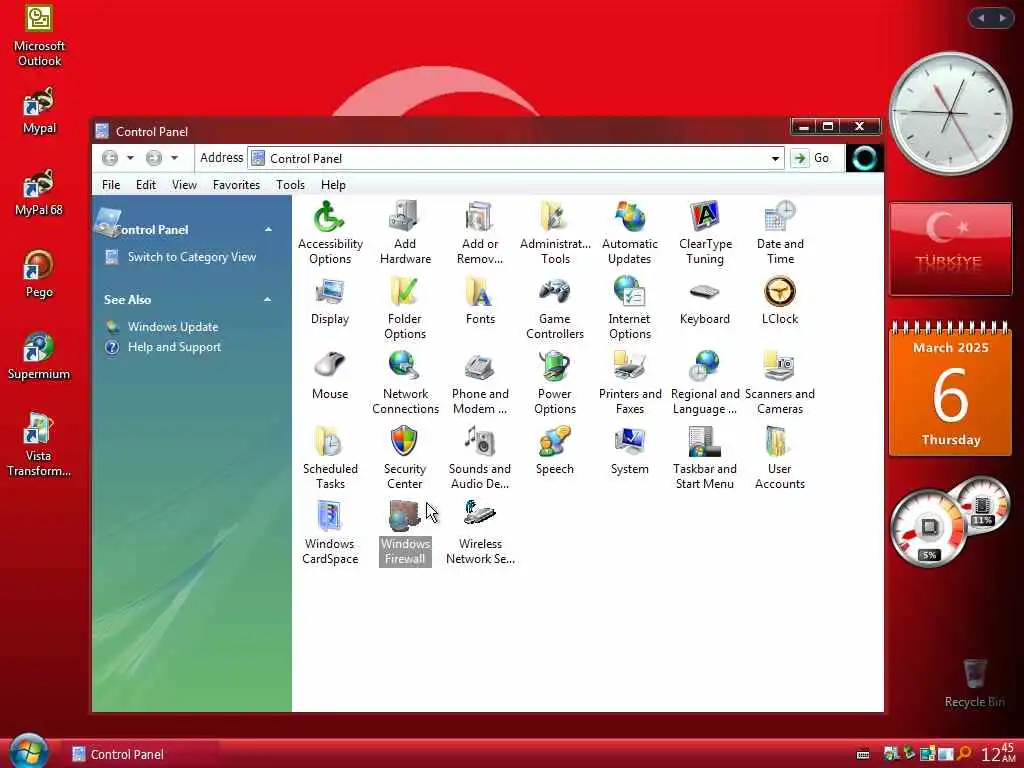Expand the Back button history dropdown

130,158
